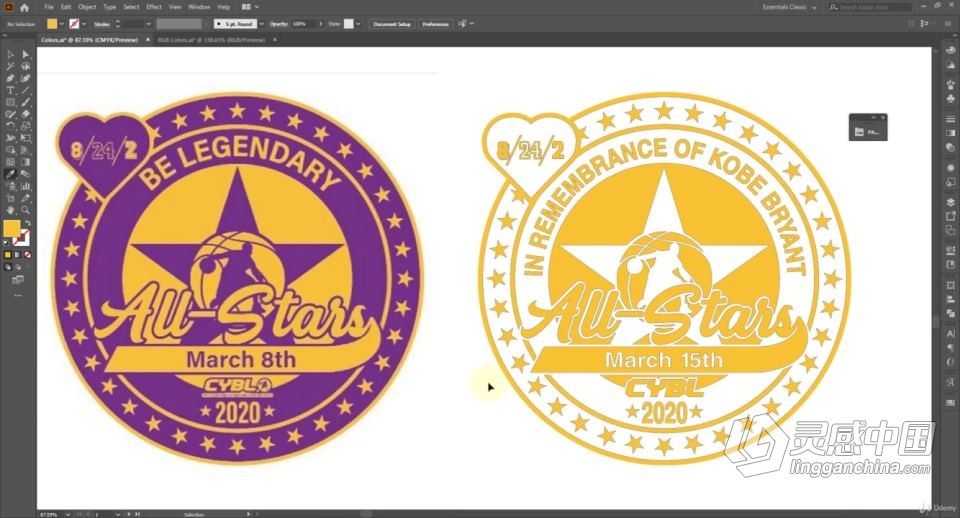Select the Shaper tool
This screenshot has height=518, width=960.
[x=10, y=114]
